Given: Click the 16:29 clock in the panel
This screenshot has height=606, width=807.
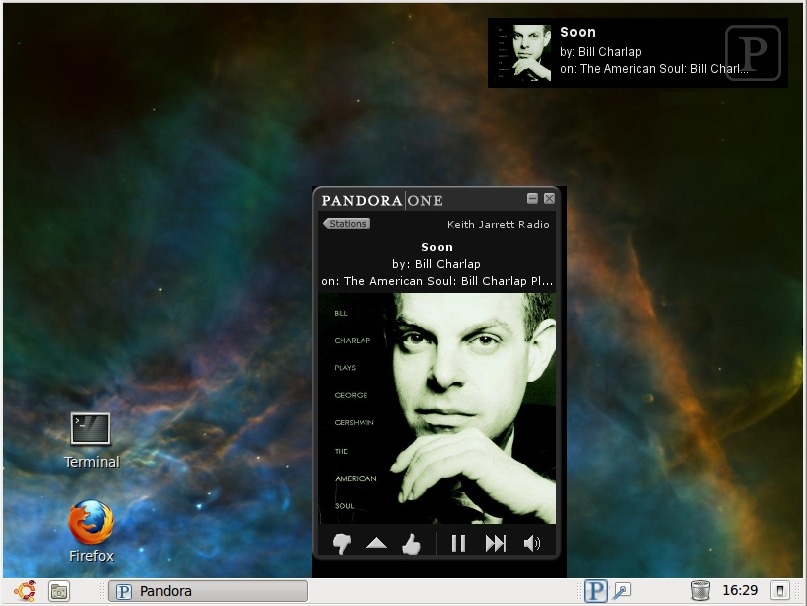Looking at the screenshot, I should [x=740, y=591].
